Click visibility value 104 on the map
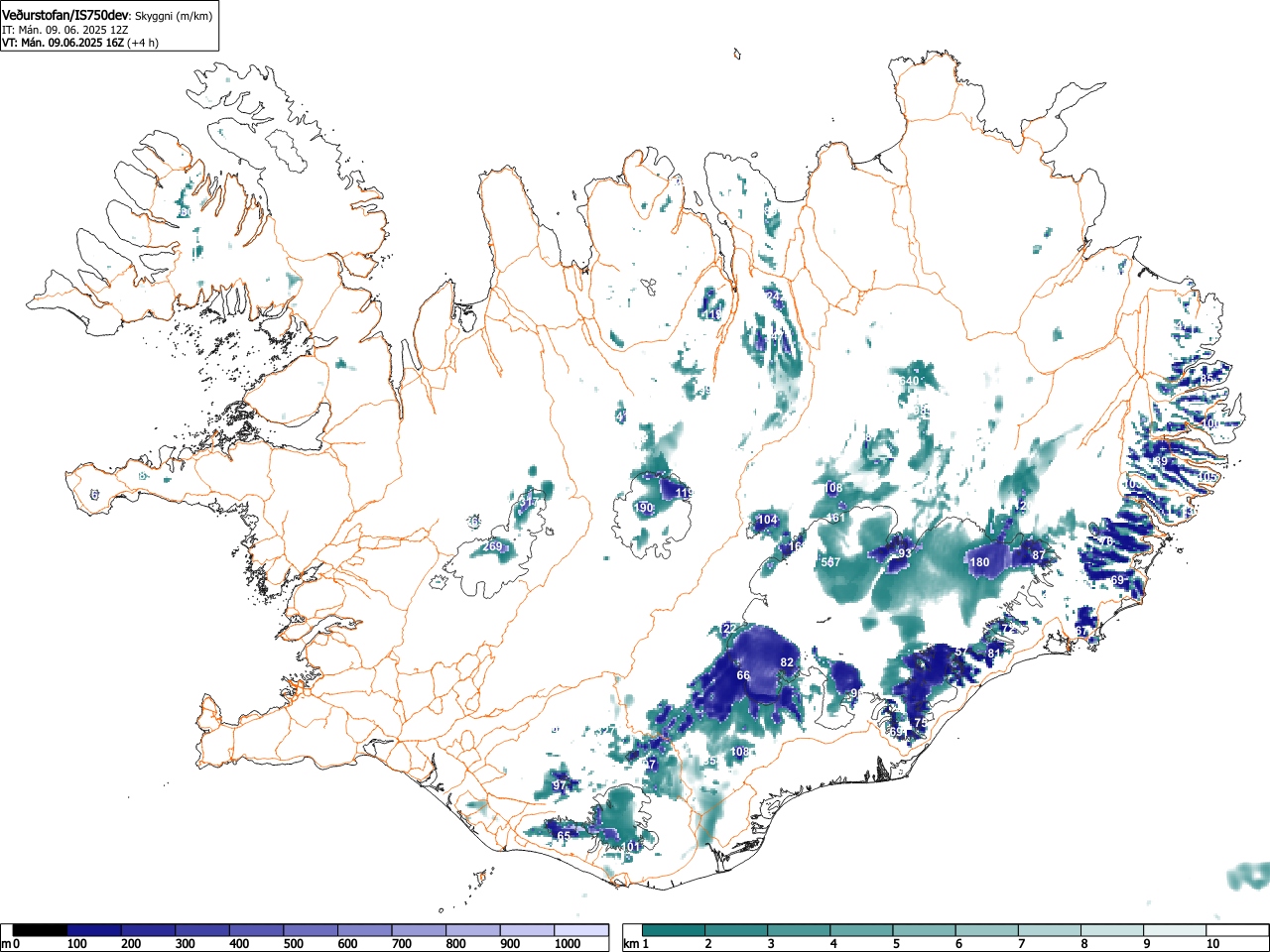Screen dimensions: 1270x952 768,520
